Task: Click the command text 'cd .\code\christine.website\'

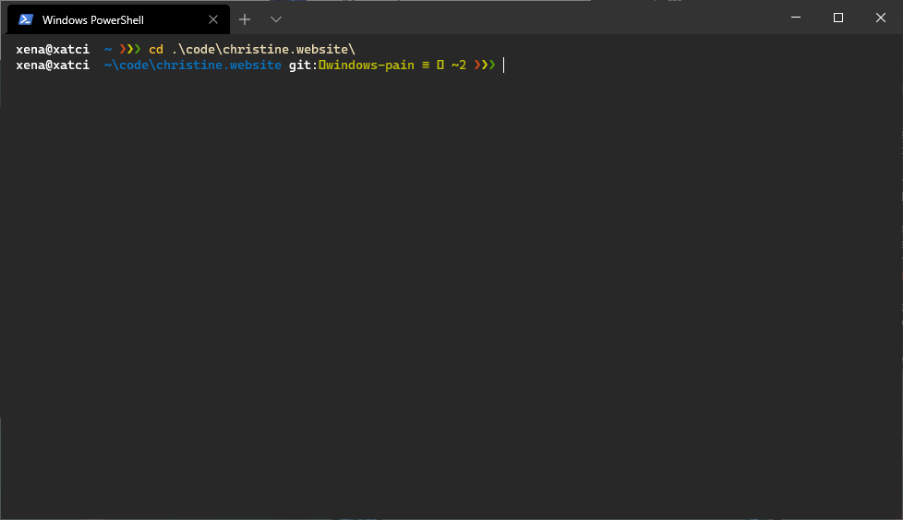Action: tap(252, 50)
